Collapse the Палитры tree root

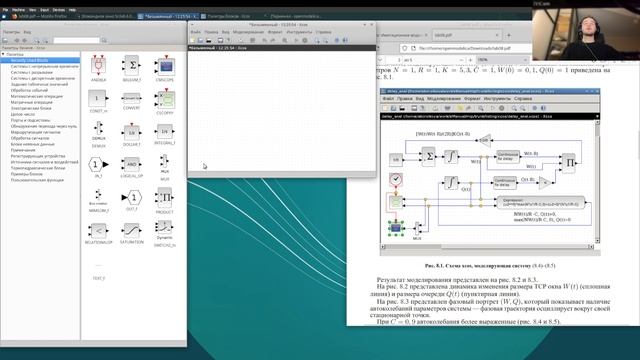[x=3, y=54]
